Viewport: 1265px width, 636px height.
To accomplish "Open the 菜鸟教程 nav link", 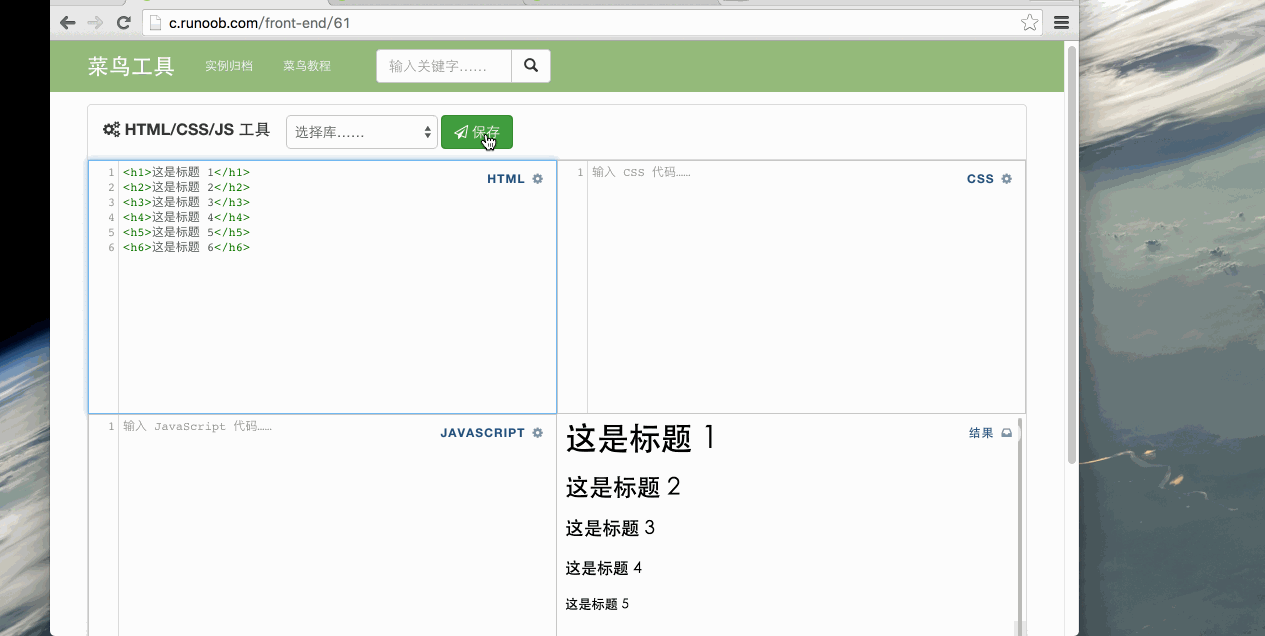I will pyautogui.click(x=307, y=66).
